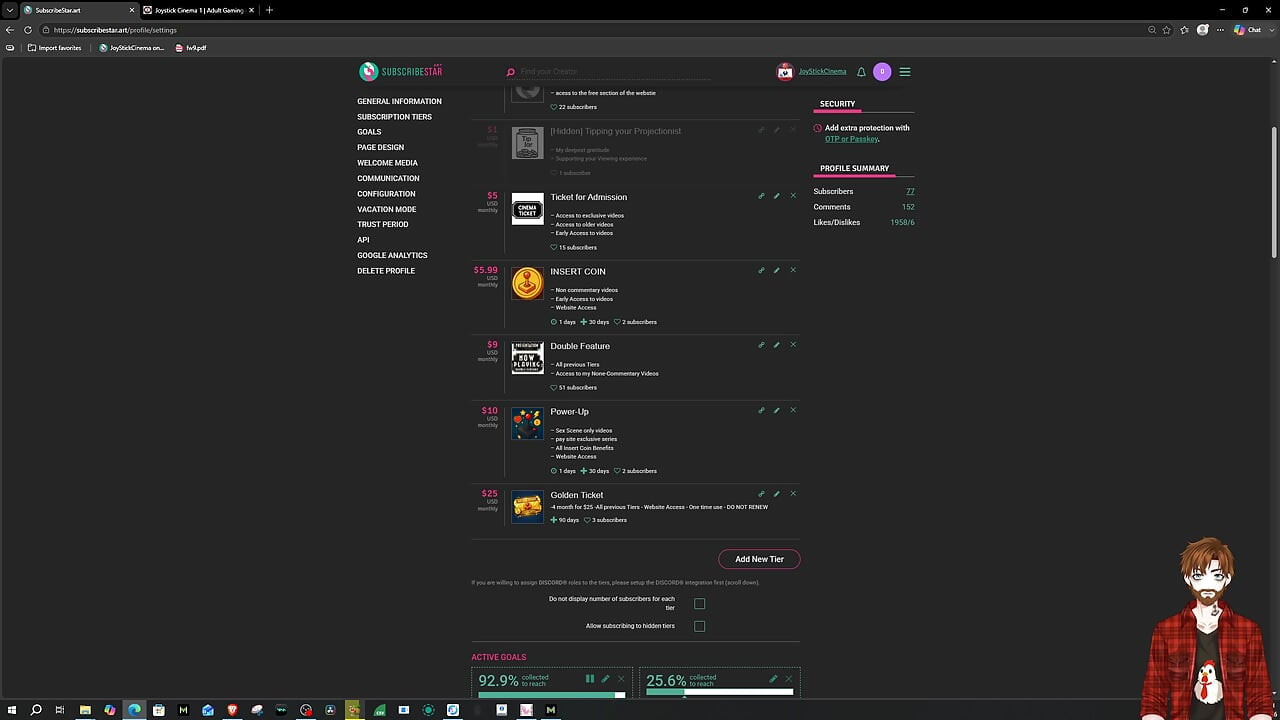Image resolution: width=1280 pixels, height=720 pixels.
Task: Edit the Ticket for Admission tier pencil icon
Action: coord(777,196)
